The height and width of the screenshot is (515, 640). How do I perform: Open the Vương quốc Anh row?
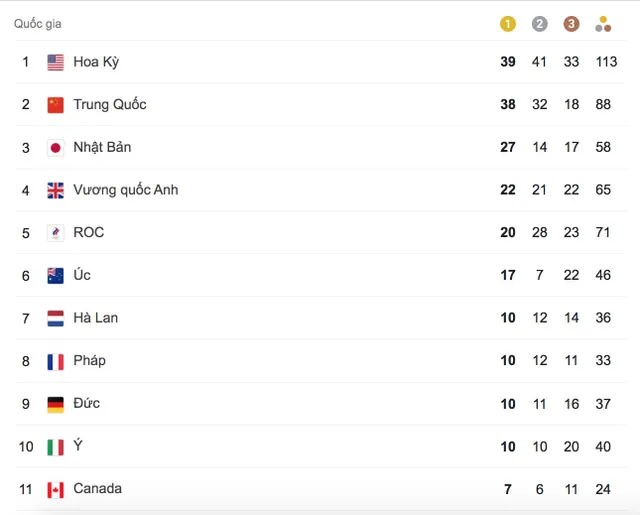(322, 190)
